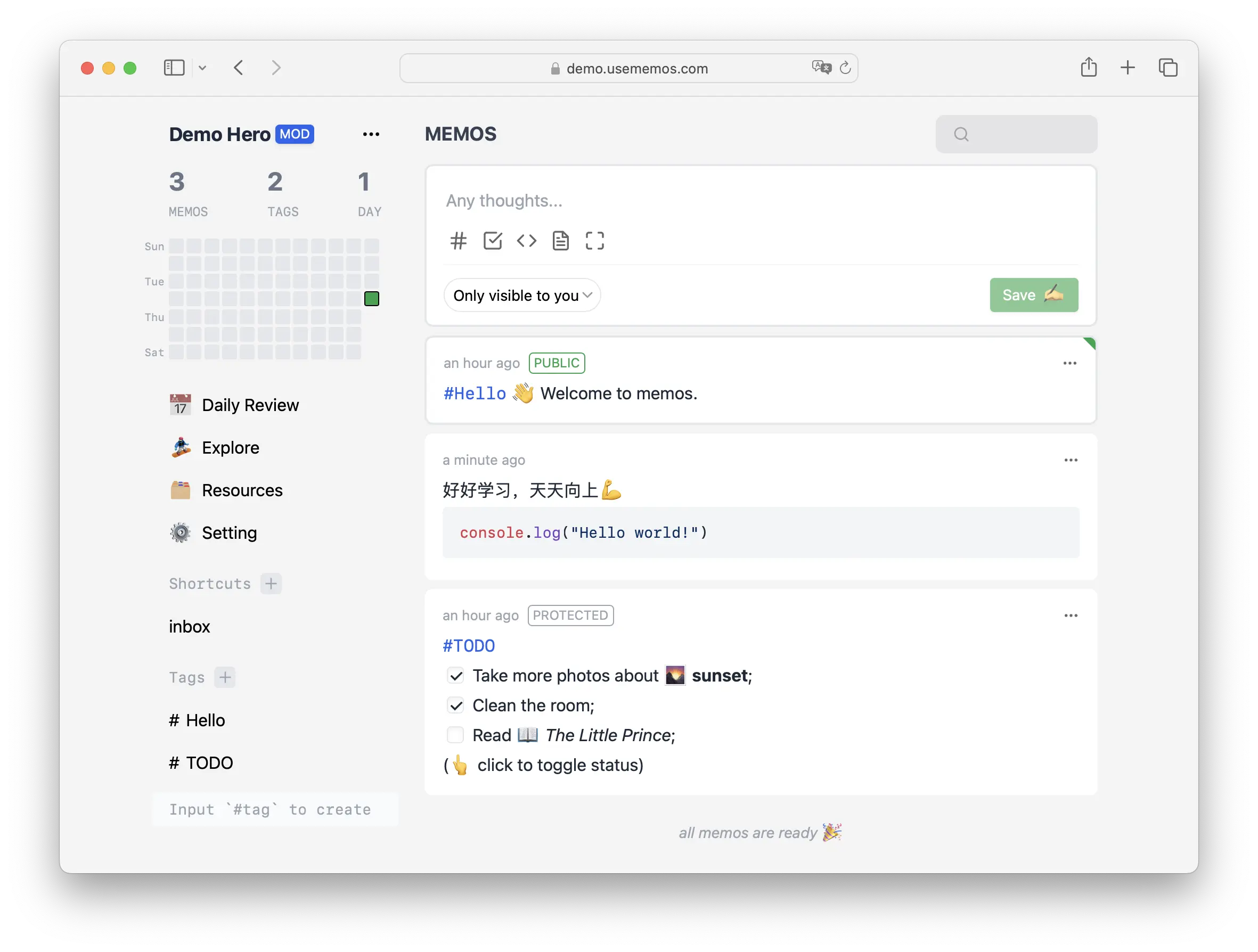The image size is (1258, 952).
Task: Click the 'Any thoughts...' input field
Action: click(x=760, y=200)
